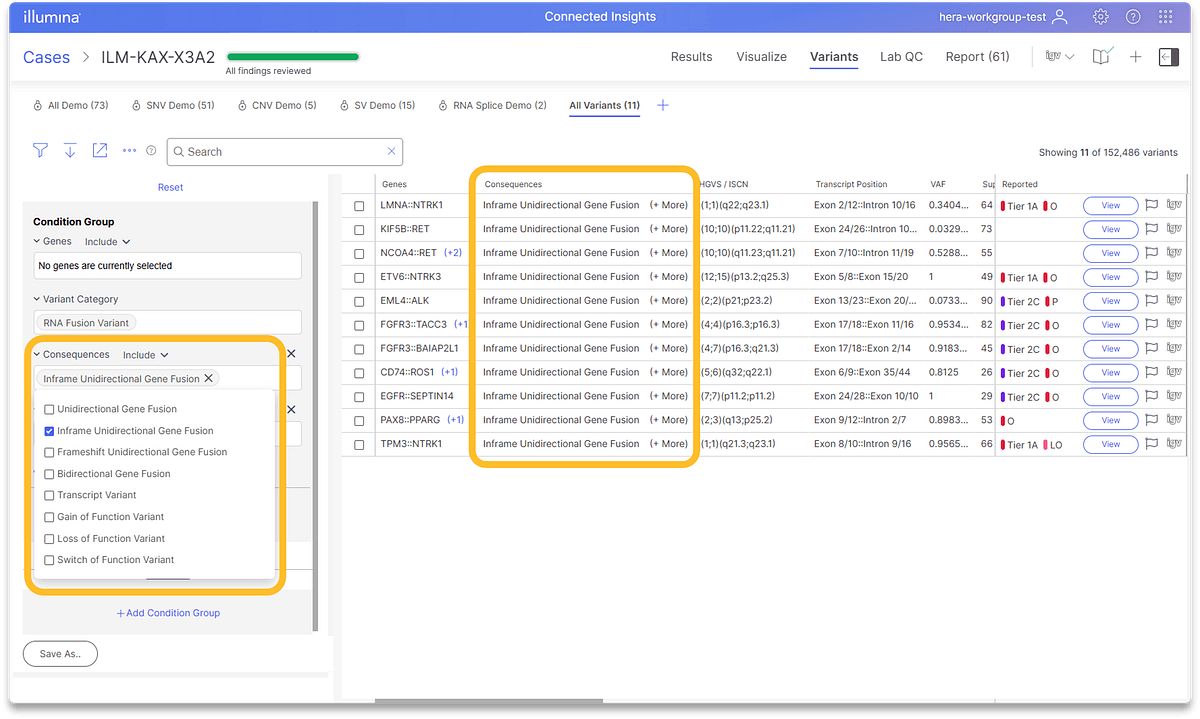Check the Frameshift Unidirectional Gene Fusion option
The height and width of the screenshot is (719, 1200).
[50, 452]
